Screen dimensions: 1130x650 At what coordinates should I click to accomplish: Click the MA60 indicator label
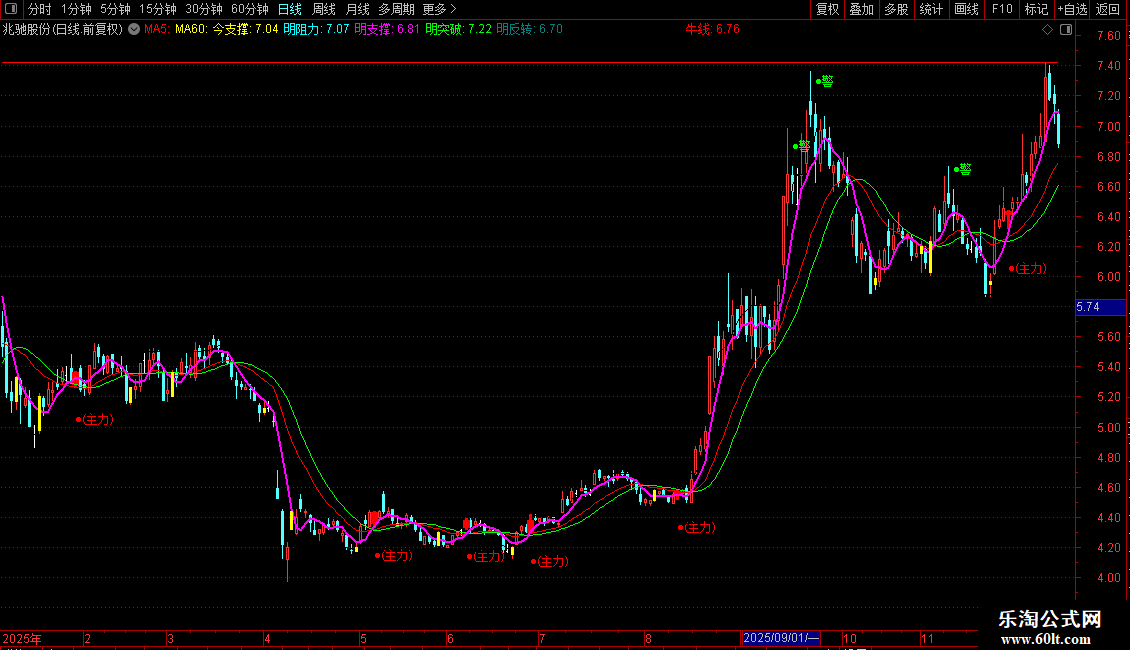(190, 30)
